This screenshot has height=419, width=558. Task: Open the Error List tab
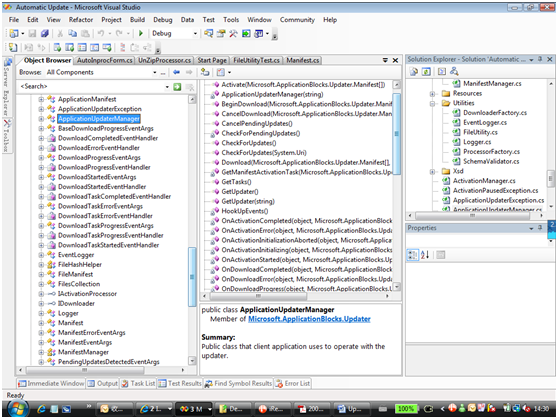[293, 383]
